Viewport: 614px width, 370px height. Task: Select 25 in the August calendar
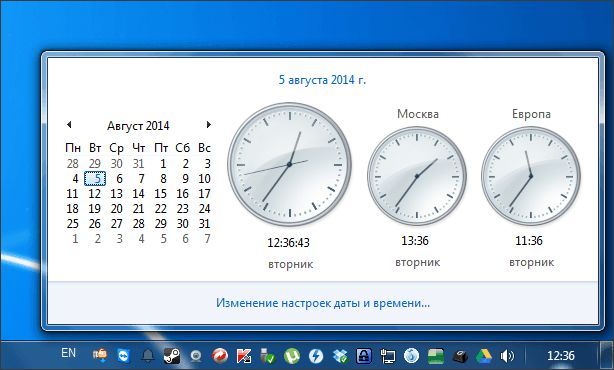click(x=72, y=224)
